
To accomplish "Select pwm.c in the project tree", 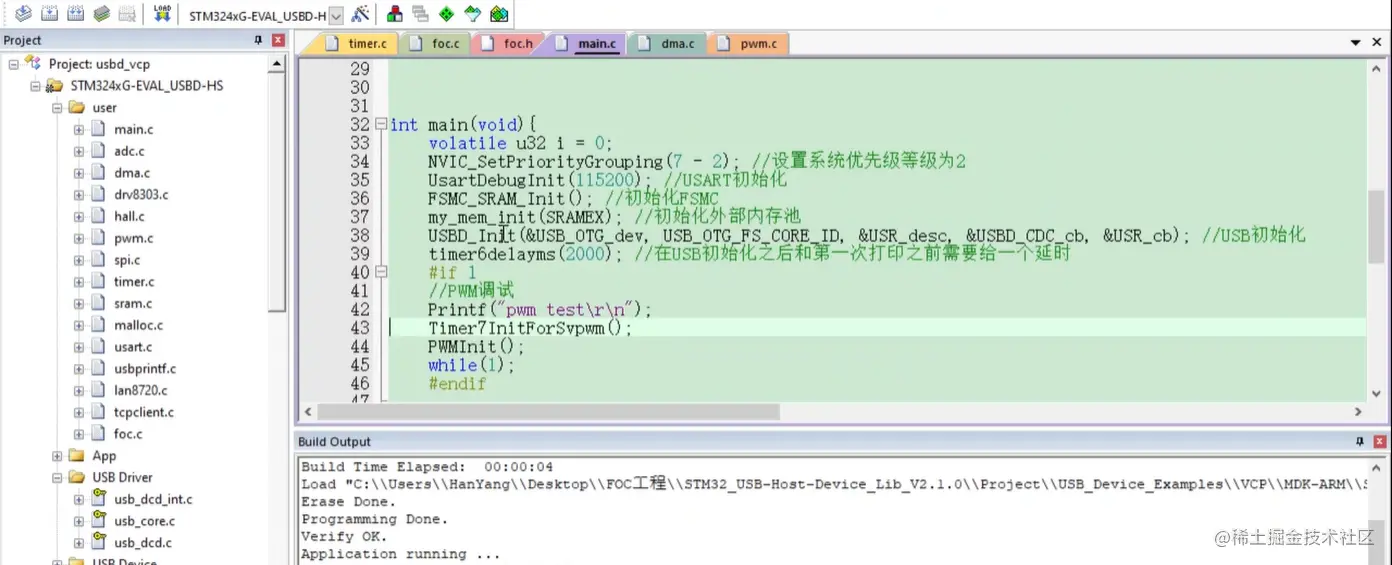I will coord(134,238).
